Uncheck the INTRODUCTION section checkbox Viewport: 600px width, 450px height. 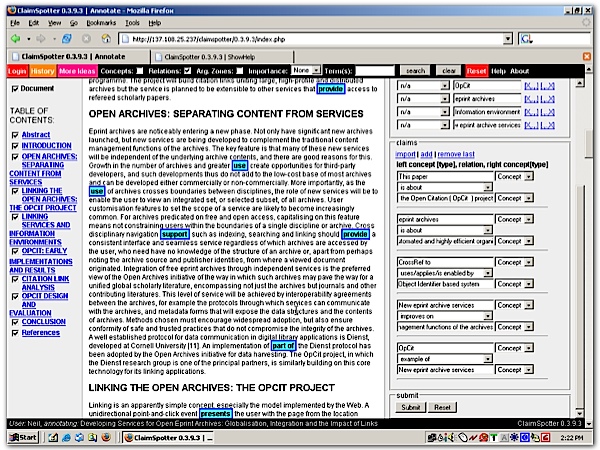(x=15, y=146)
